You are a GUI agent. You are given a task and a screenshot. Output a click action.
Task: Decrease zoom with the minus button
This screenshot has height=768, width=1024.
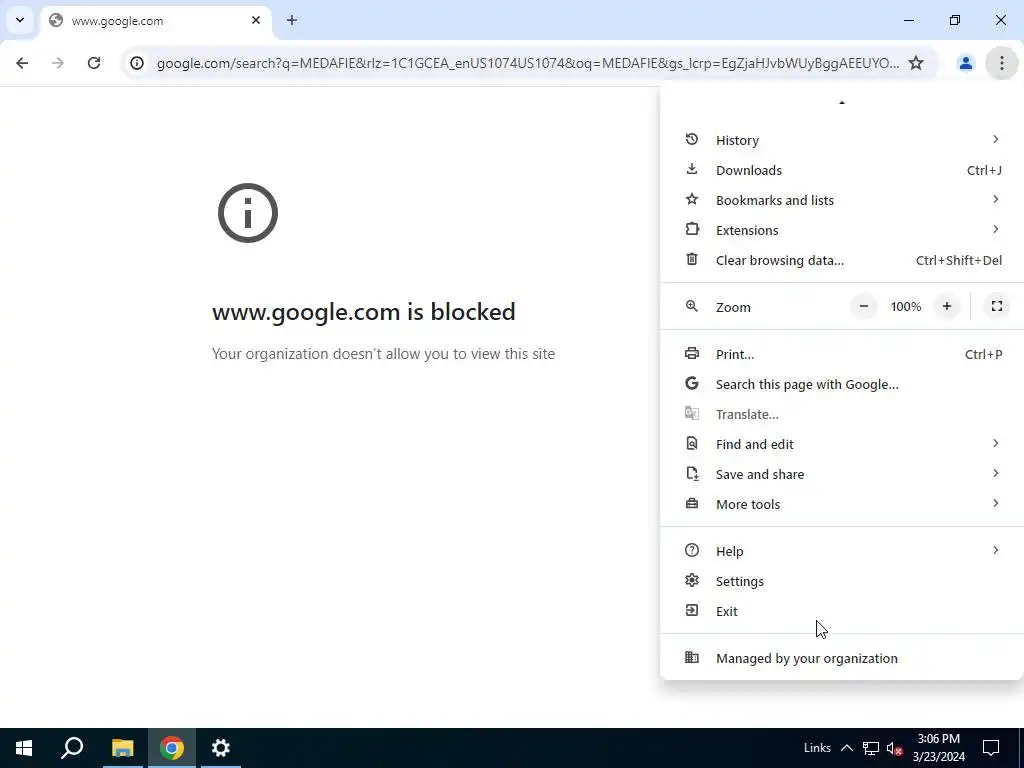863,306
